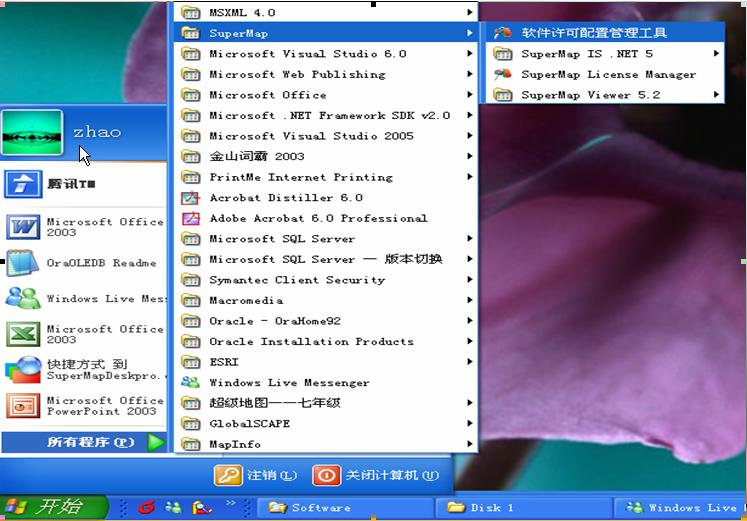Launch Microsoft Office Excel 2003 icon
Viewport: 747px width, 521px height.
[x=23, y=334]
